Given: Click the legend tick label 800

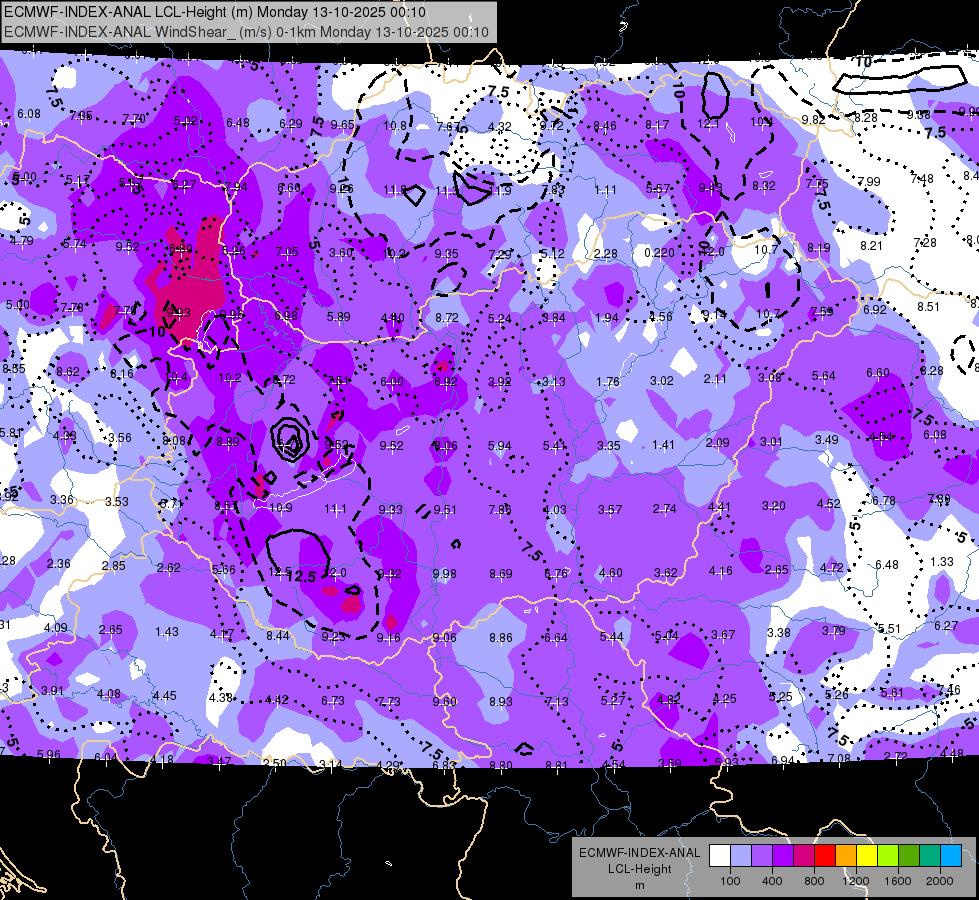Looking at the screenshot, I should coord(814,881).
